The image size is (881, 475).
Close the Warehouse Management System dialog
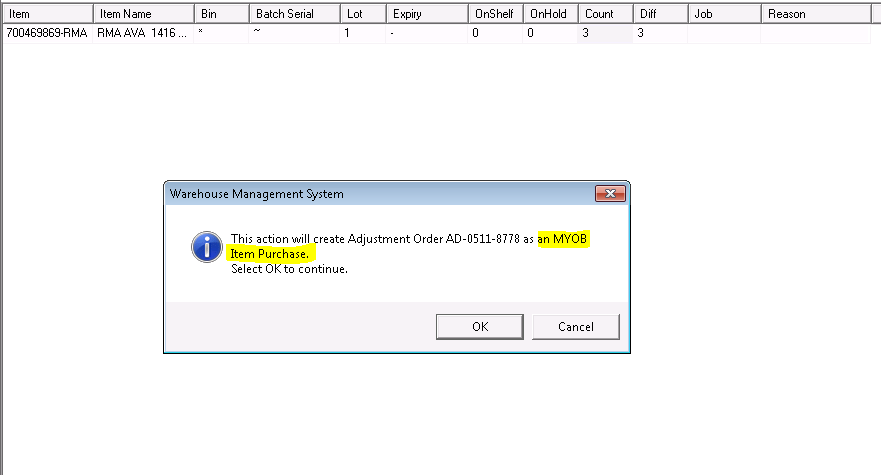pyautogui.click(x=610, y=193)
